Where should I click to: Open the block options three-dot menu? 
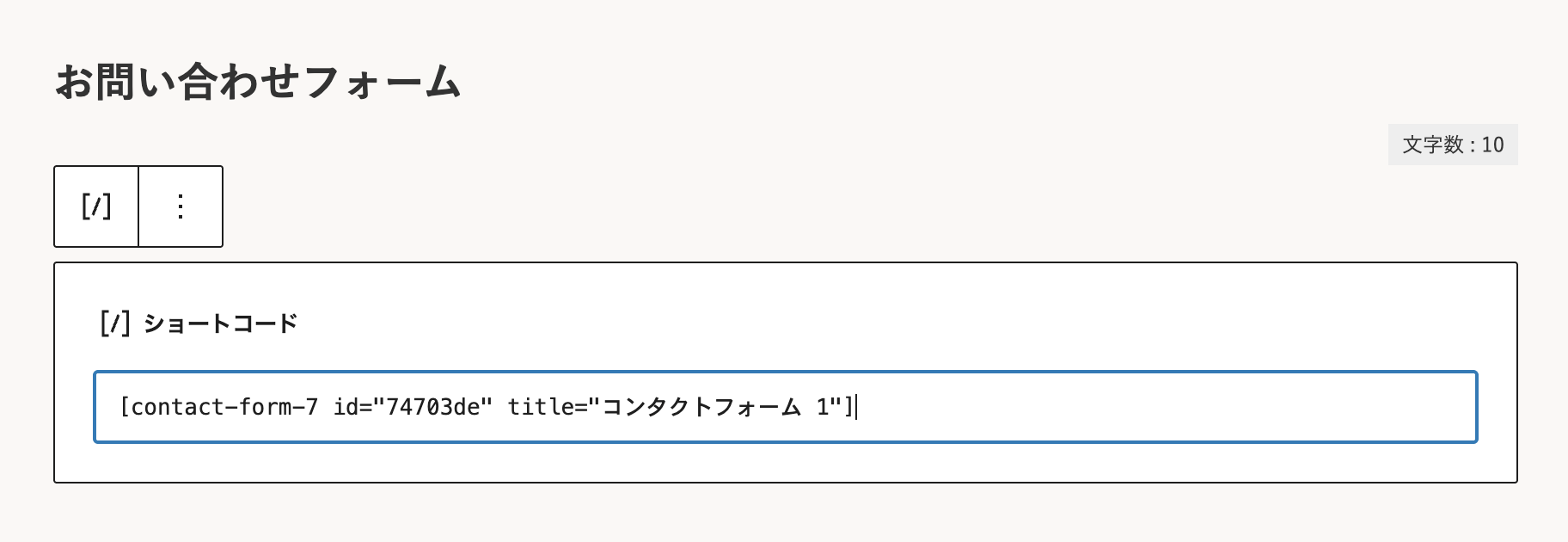(x=181, y=206)
